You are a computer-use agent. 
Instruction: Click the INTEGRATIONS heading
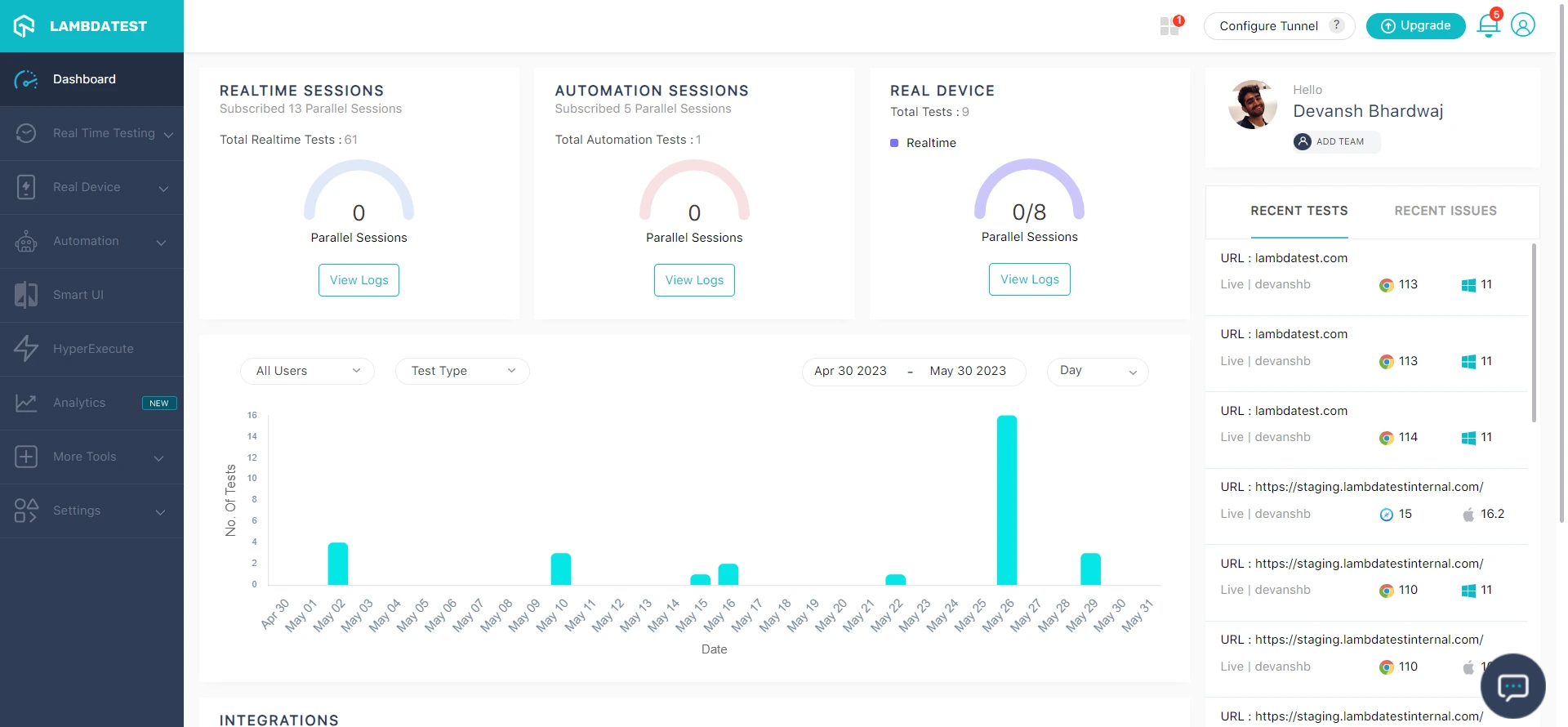click(x=279, y=720)
